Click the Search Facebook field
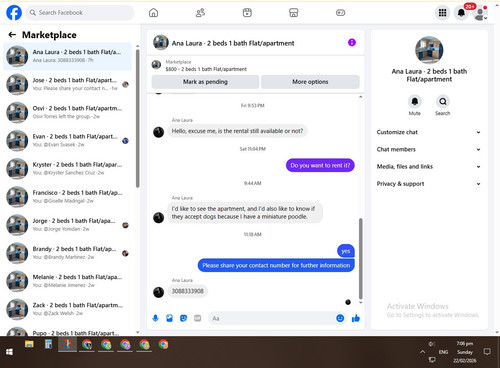 [x=80, y=13]
